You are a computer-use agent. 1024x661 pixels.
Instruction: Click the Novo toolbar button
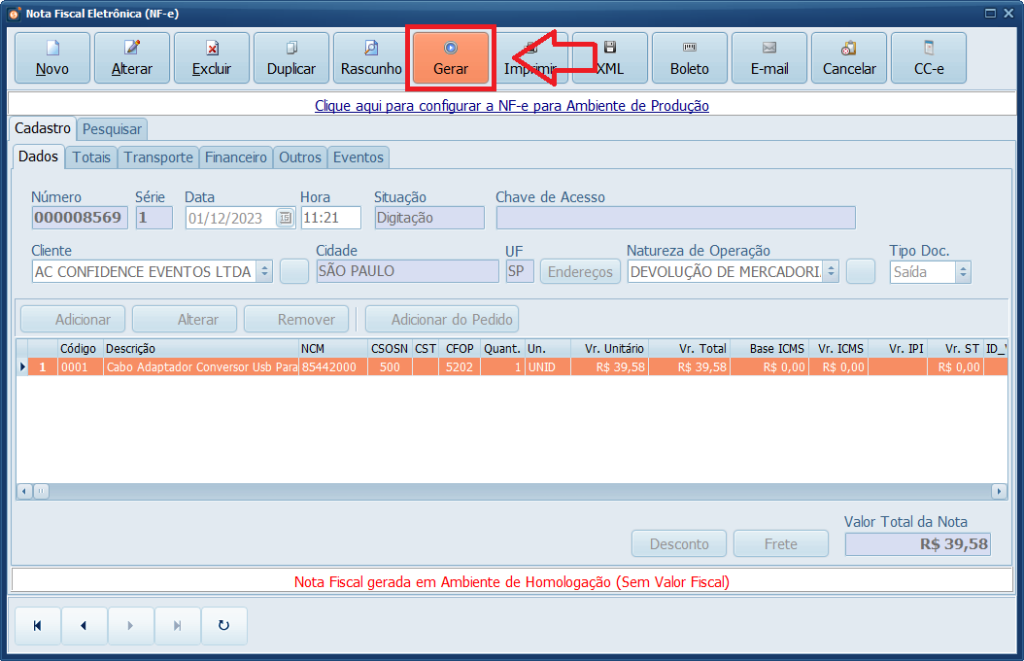52,58
